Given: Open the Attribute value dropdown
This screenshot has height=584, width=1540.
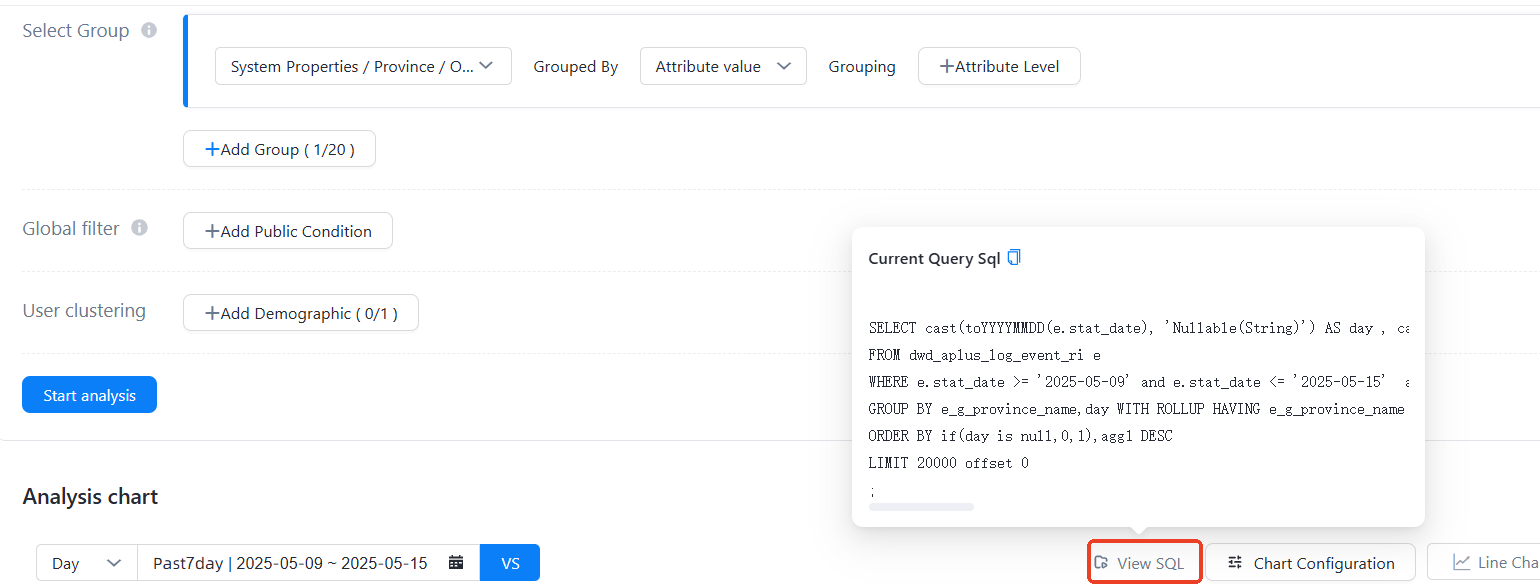Looking at the screenshot, I should click(723, 66).
